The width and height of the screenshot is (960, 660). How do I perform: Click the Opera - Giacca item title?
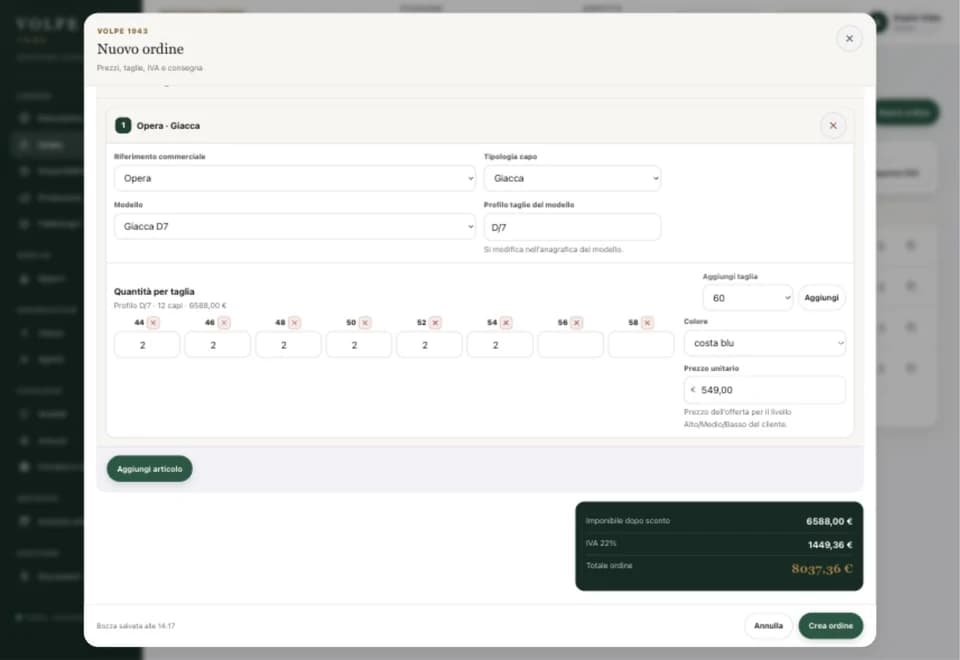[168, 126]
